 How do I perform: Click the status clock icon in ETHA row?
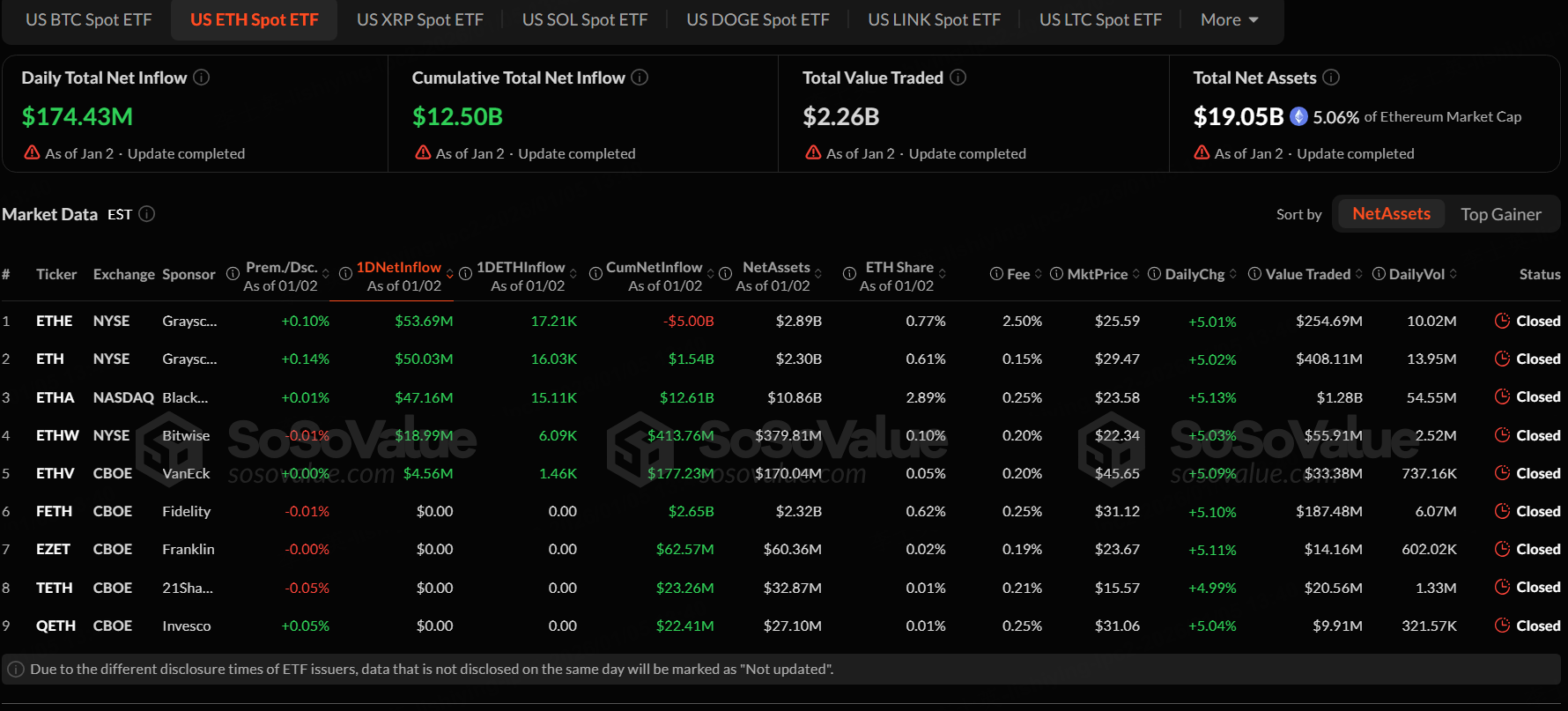click(x=1503, y=396)
